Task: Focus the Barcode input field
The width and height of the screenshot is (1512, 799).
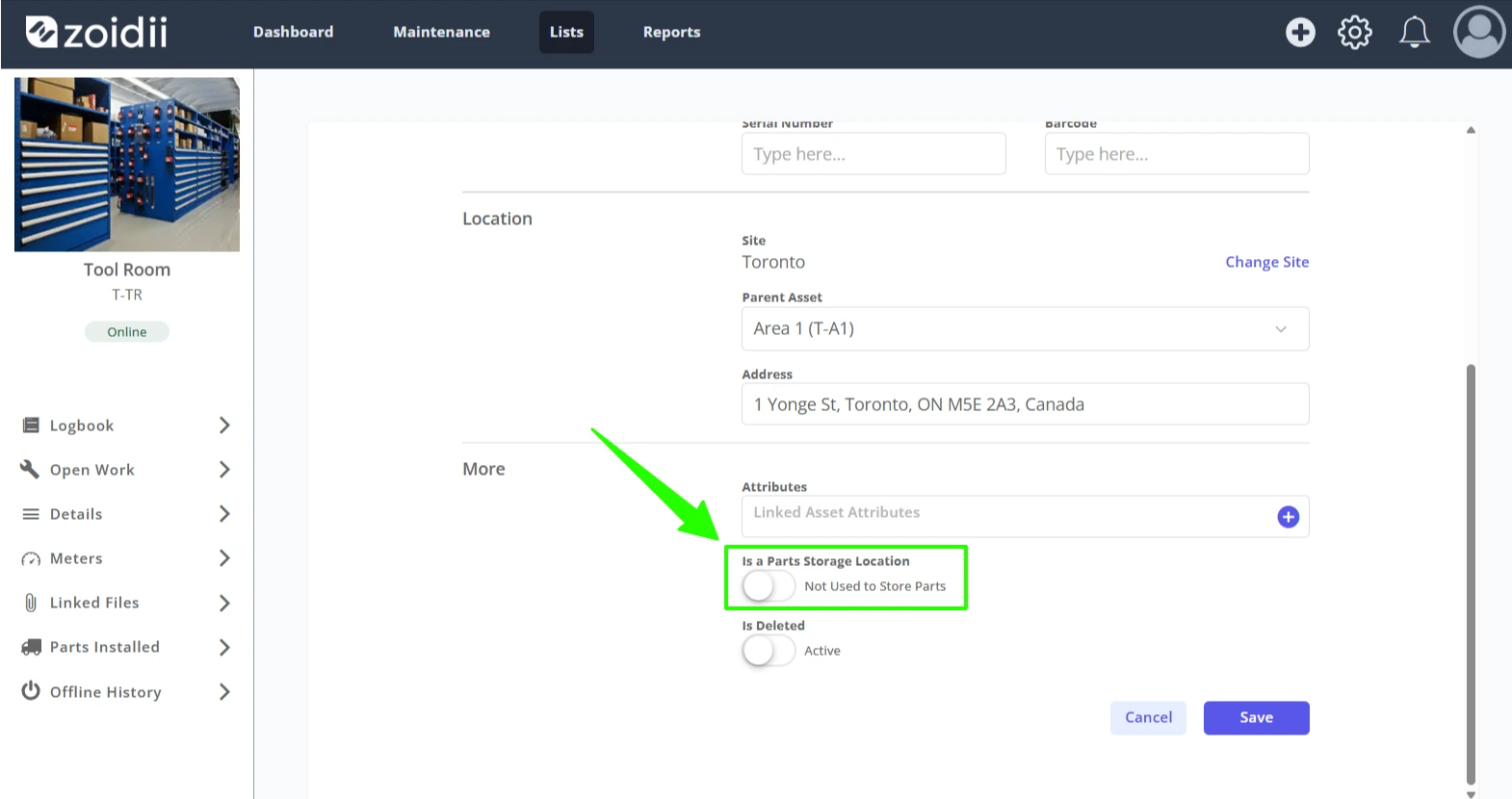Action: 1177,154
